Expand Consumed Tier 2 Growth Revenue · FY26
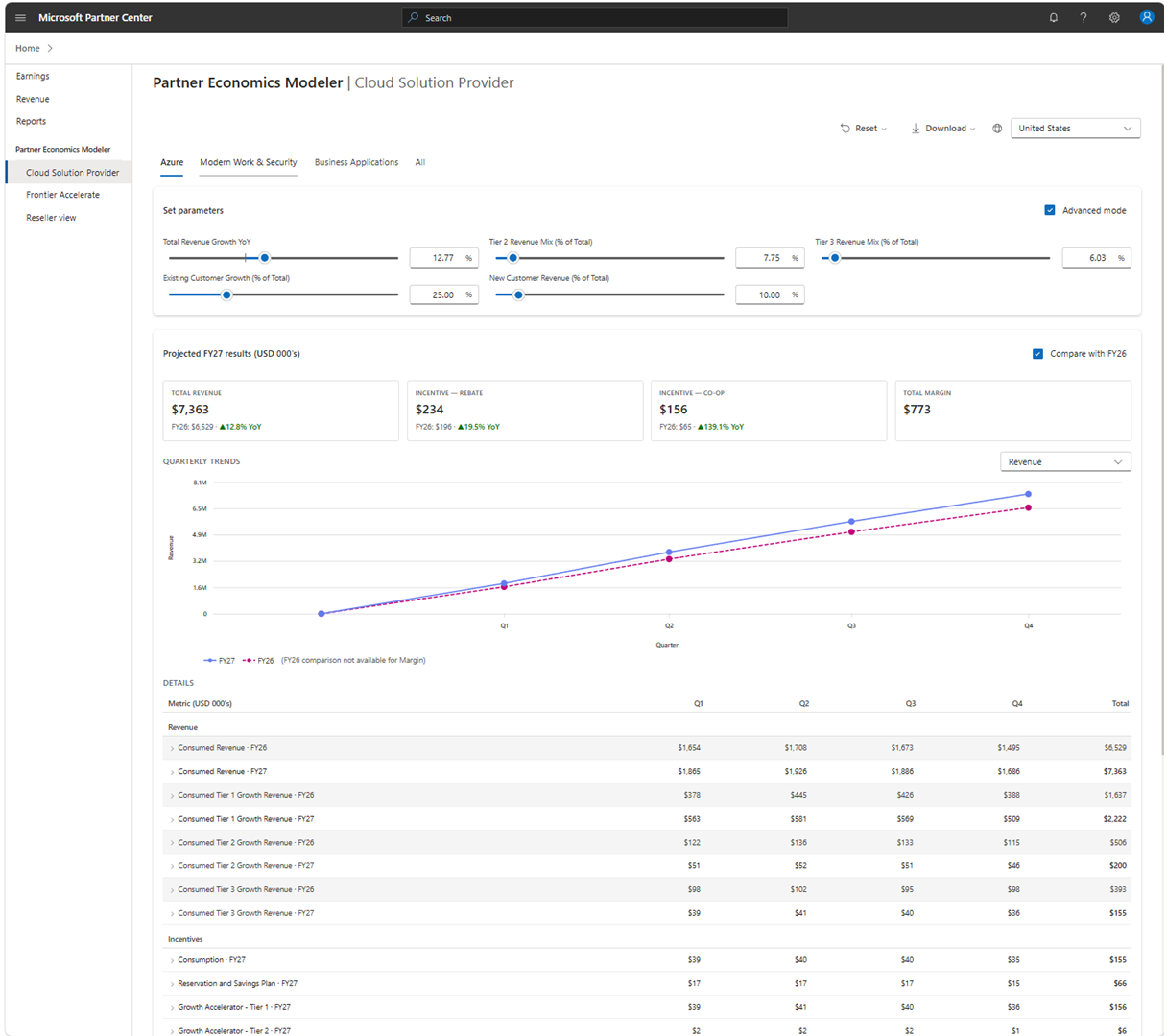Viewport: 1167px width, 1036px height. 172,843
